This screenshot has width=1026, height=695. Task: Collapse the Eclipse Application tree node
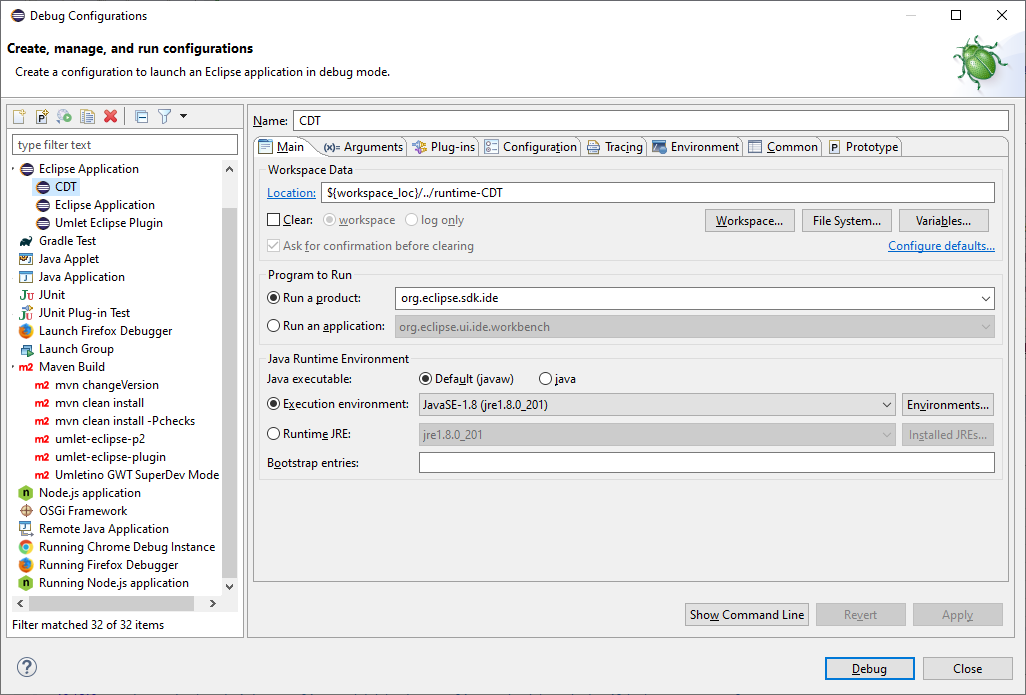(13, 169)
